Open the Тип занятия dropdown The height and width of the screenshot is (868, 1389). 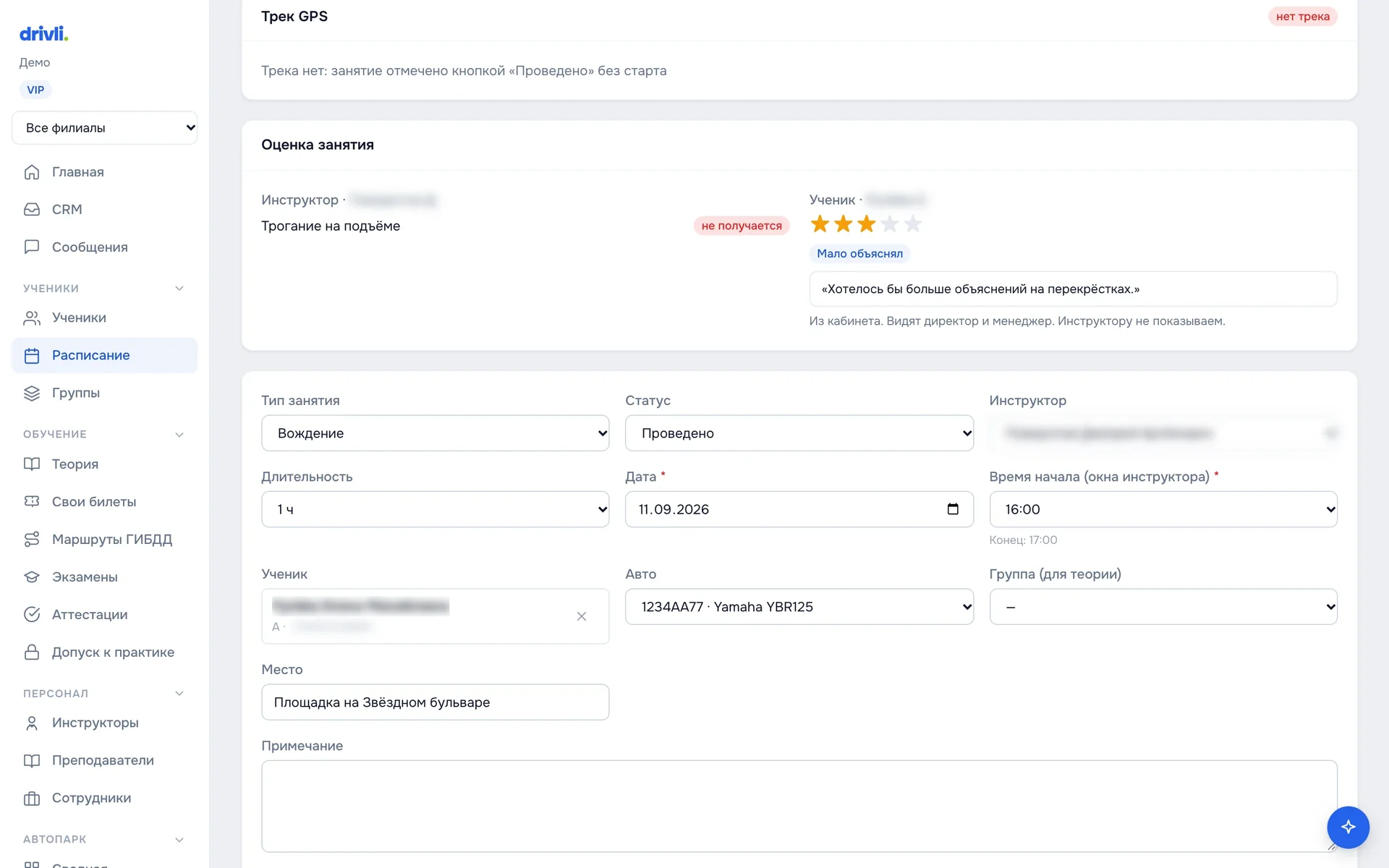point(436,433)
